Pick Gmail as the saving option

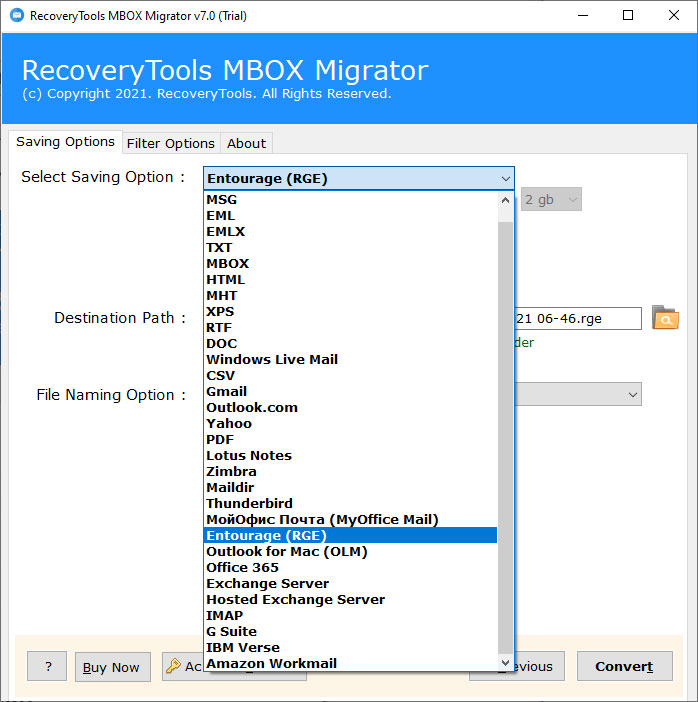click(351, 392)
